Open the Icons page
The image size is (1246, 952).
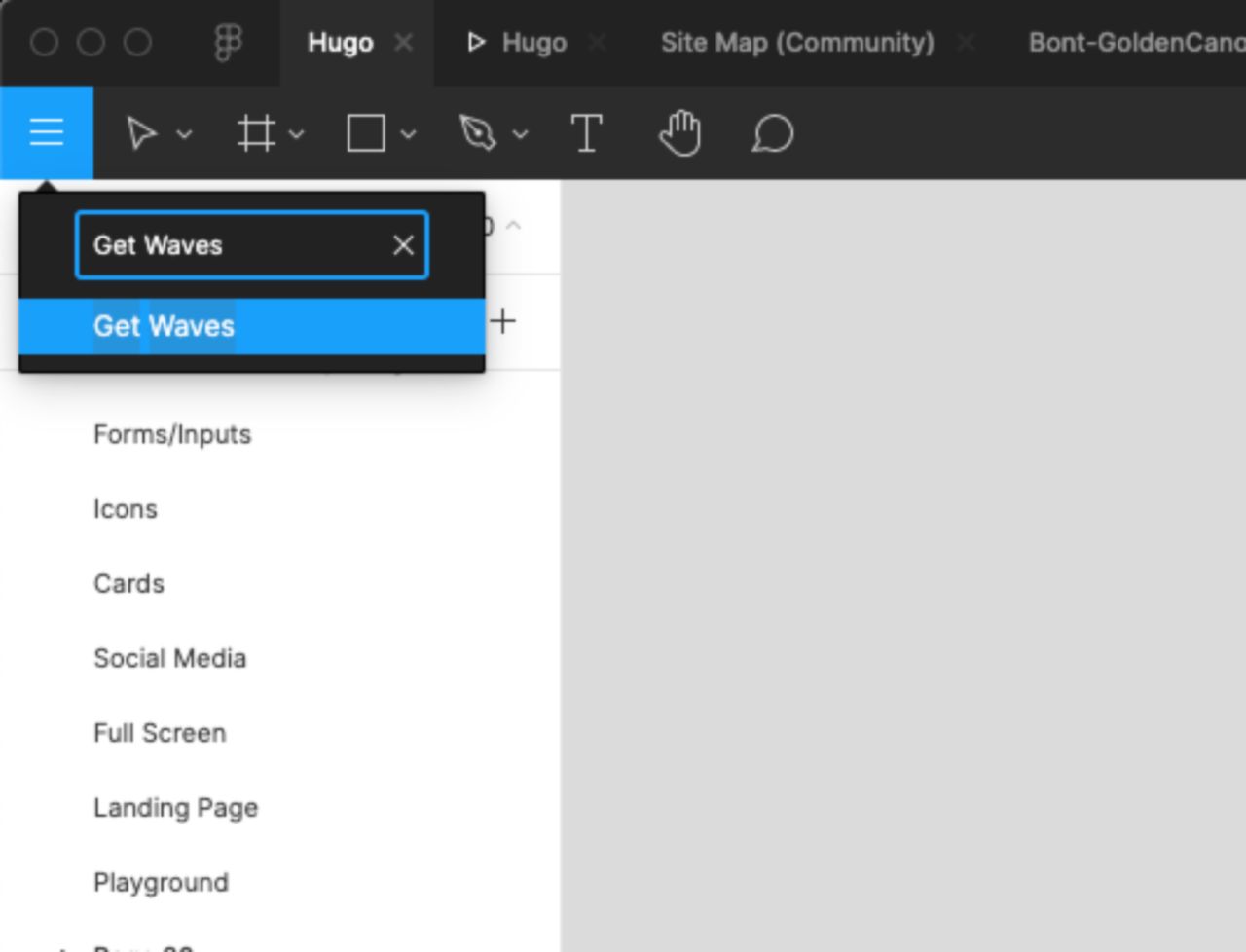(x=126, y=509)
